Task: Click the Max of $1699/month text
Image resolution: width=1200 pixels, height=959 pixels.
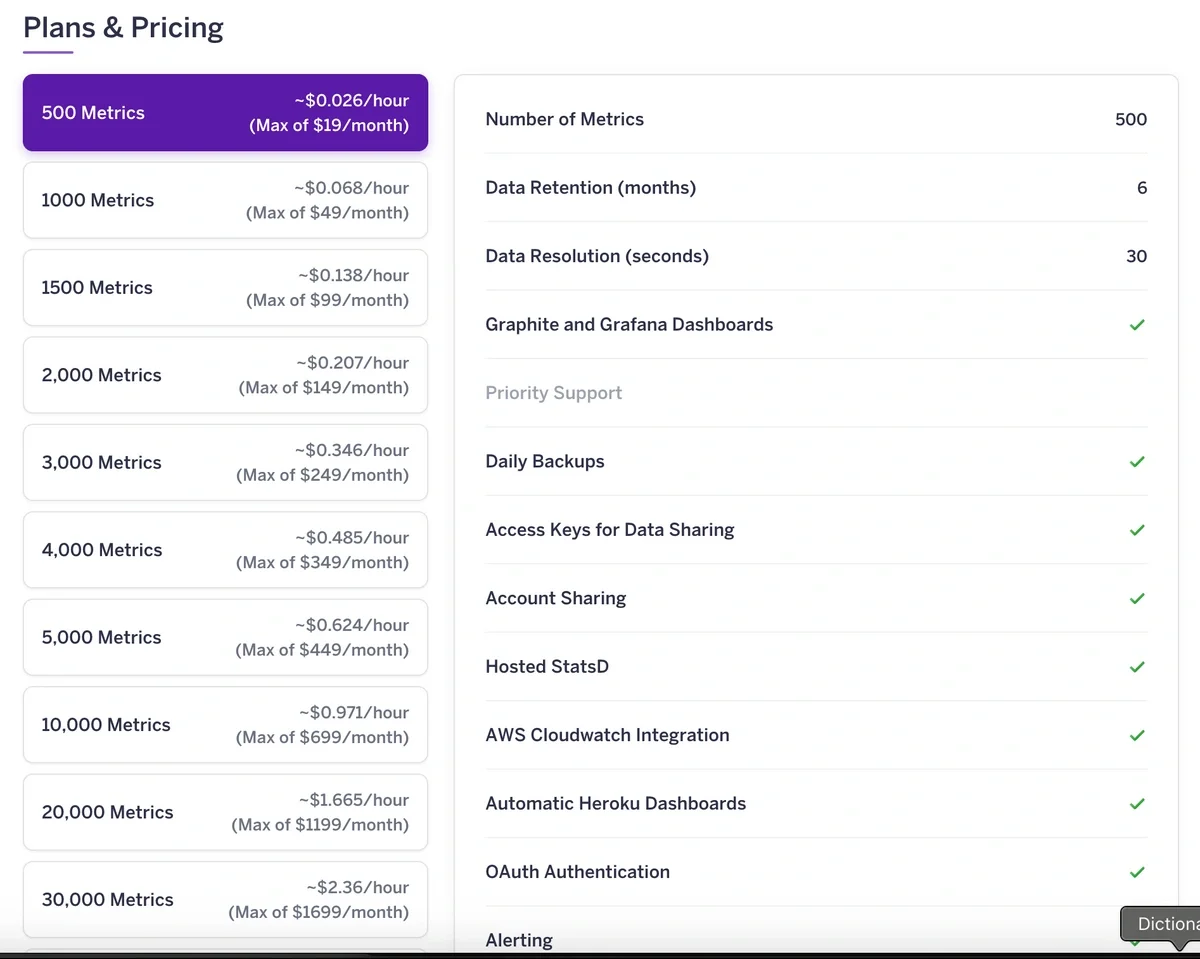Action: coord(319,913)
